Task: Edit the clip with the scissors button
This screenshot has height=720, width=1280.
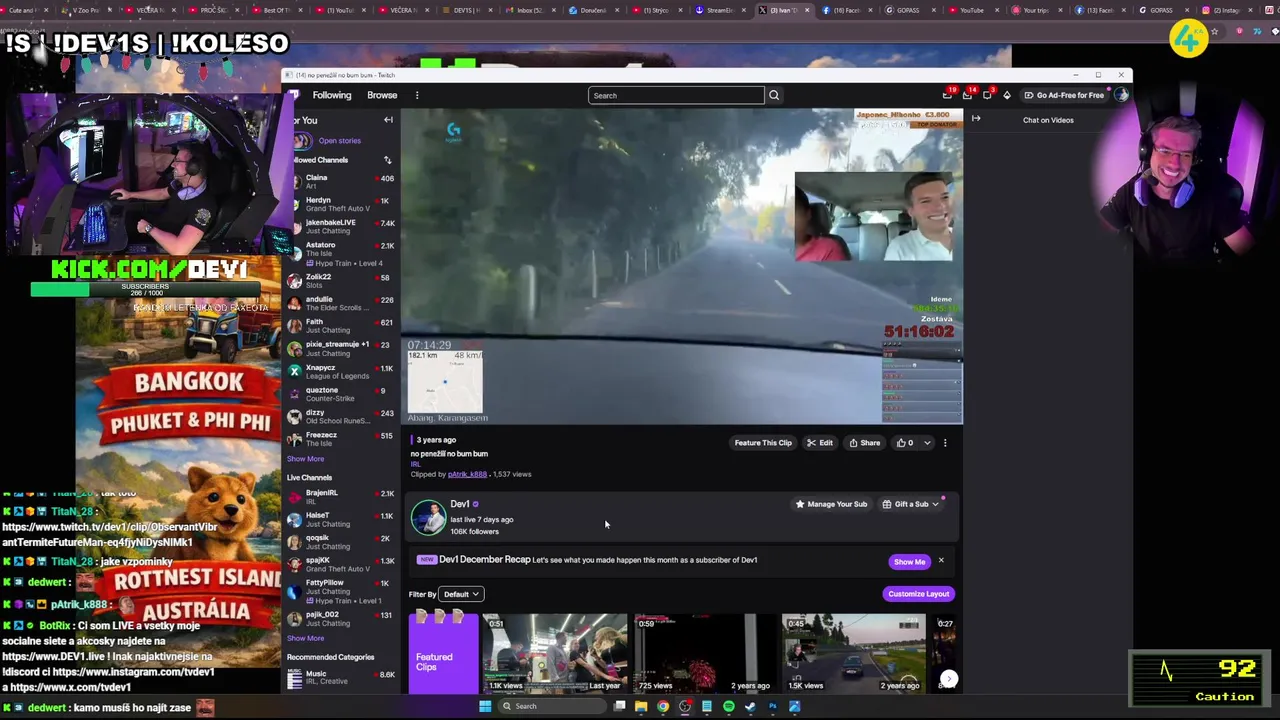Action: [820, 443]
